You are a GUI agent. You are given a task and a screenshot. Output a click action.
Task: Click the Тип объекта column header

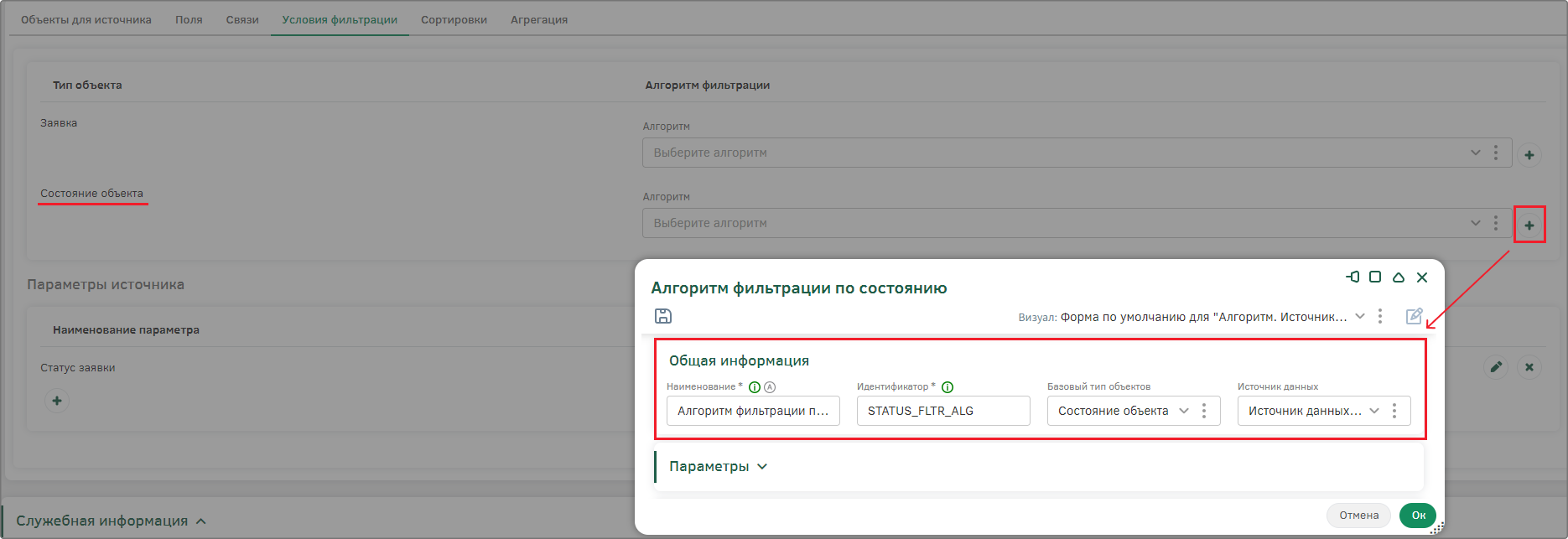tap(87, 86)
